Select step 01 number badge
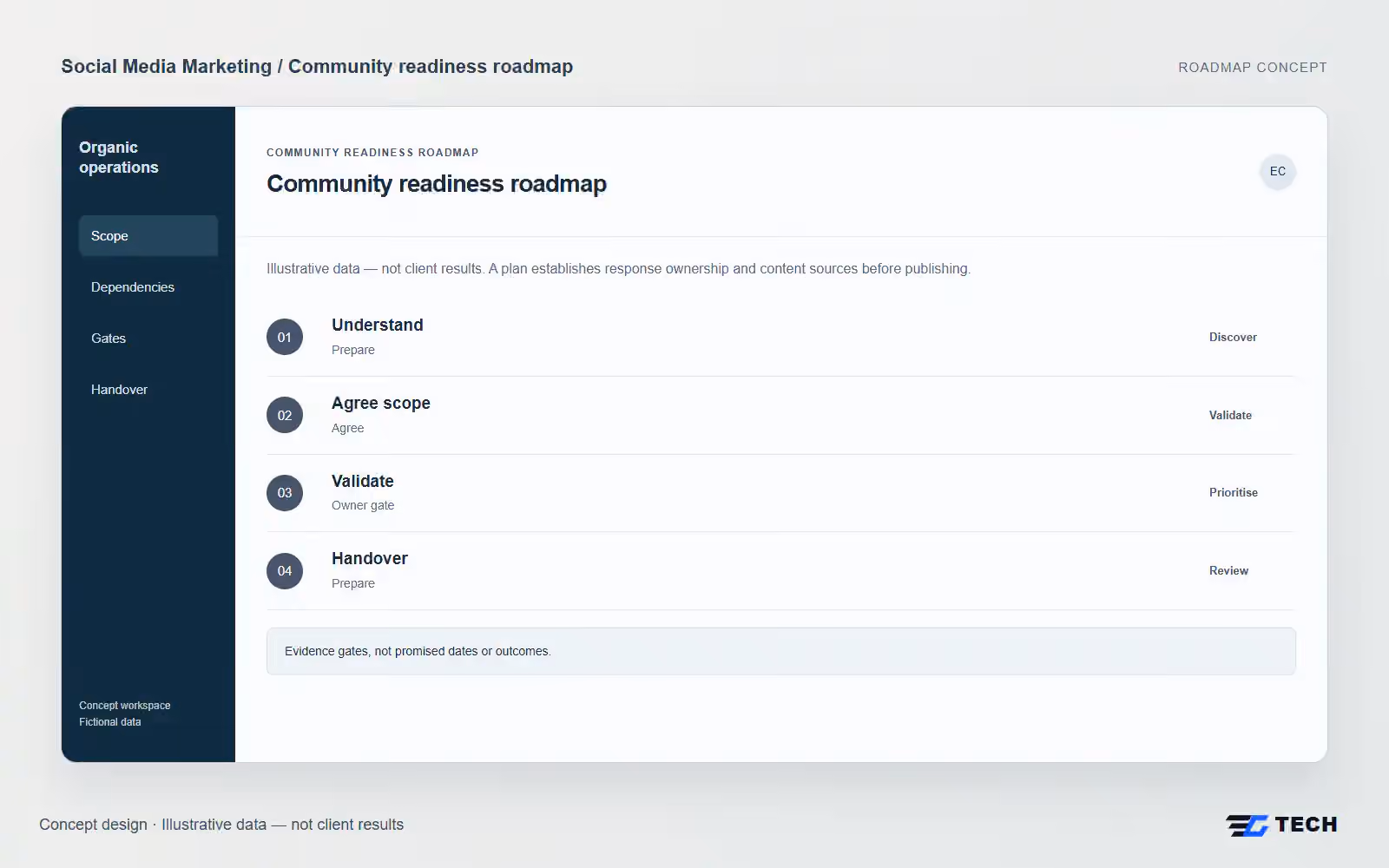1389x868 pixels. (x=285, y=337)
